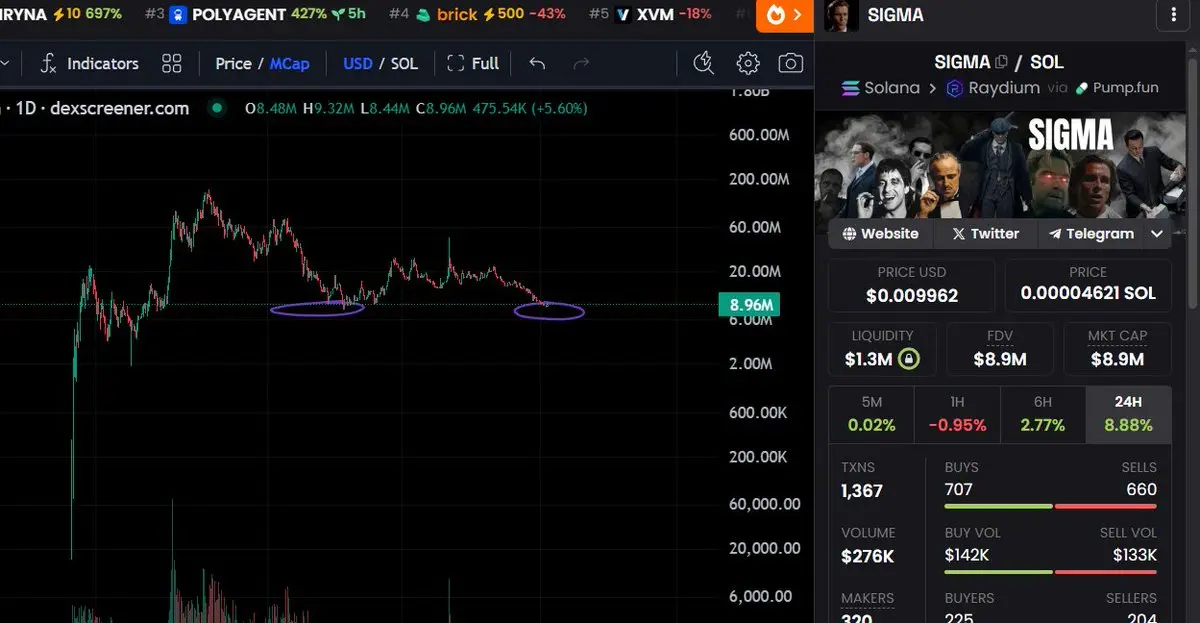Click the TXNS 1,367 value
The width and height of the screenshot is (1200, 623).
862,491
